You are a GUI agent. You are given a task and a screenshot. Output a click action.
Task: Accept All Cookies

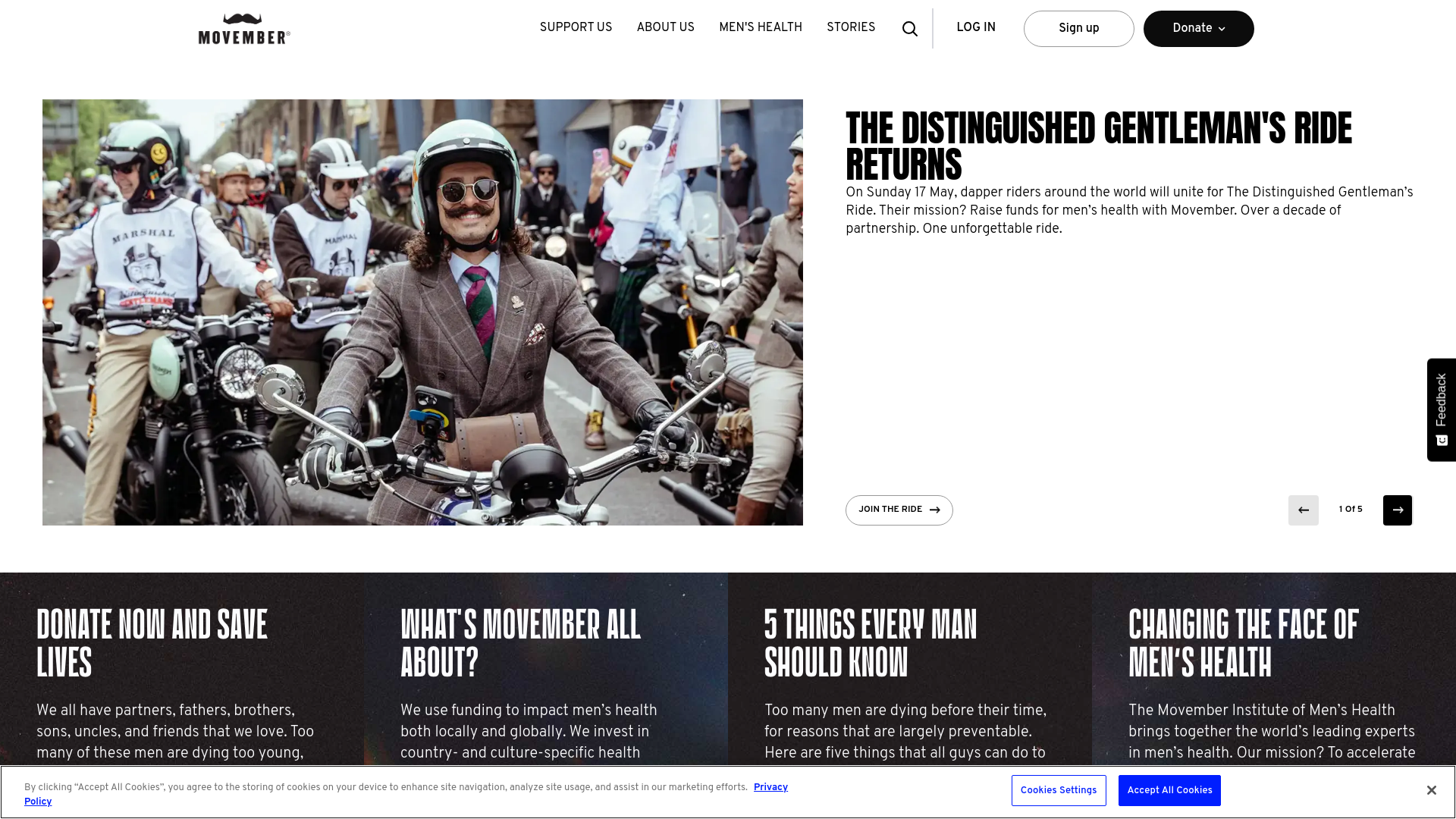coord(1169,790)
